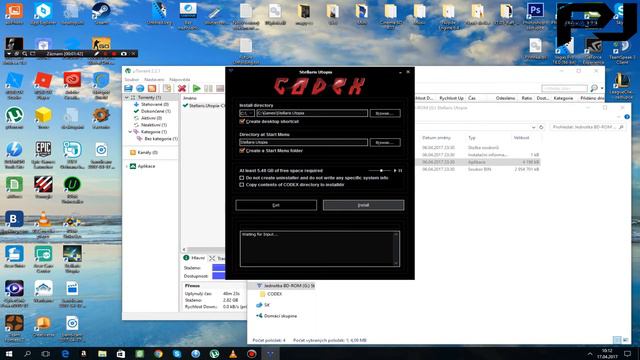Open the drive letter dropdown in installer
Image resolution: width=640 pixels, height=360 pixels.
click(x=247, y=113)
